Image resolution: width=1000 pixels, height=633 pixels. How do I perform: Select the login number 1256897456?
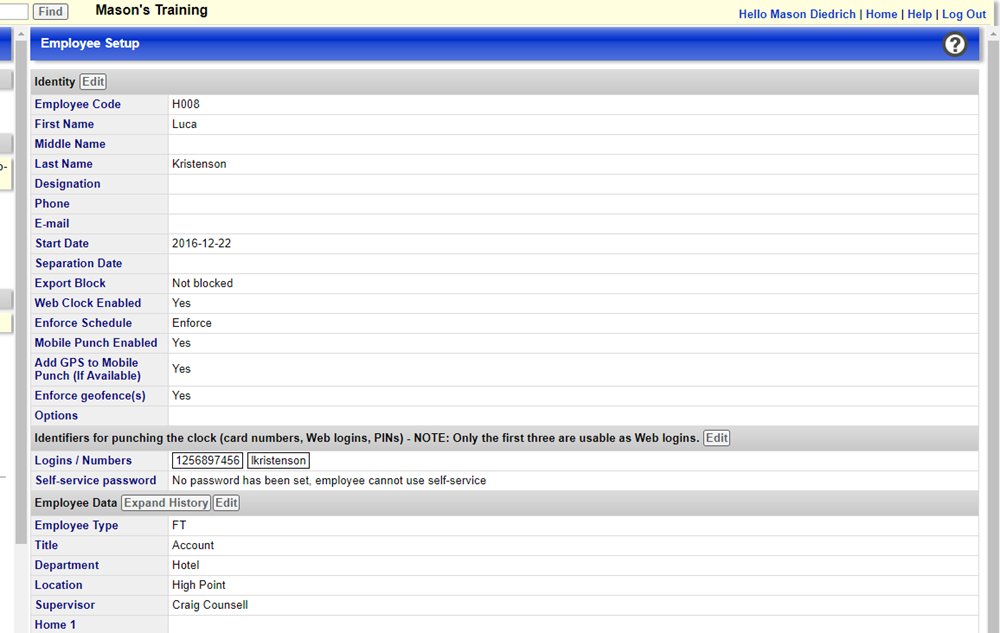pos(207,459)
